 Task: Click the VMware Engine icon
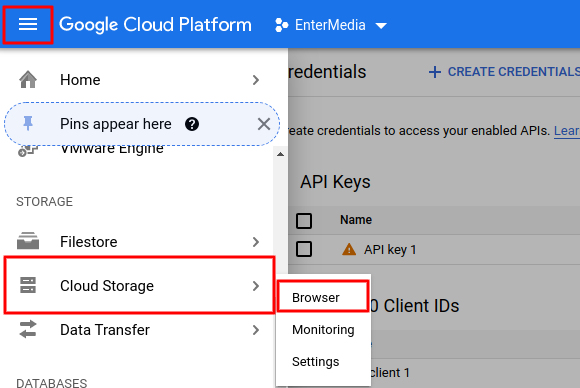click(28, 151)
